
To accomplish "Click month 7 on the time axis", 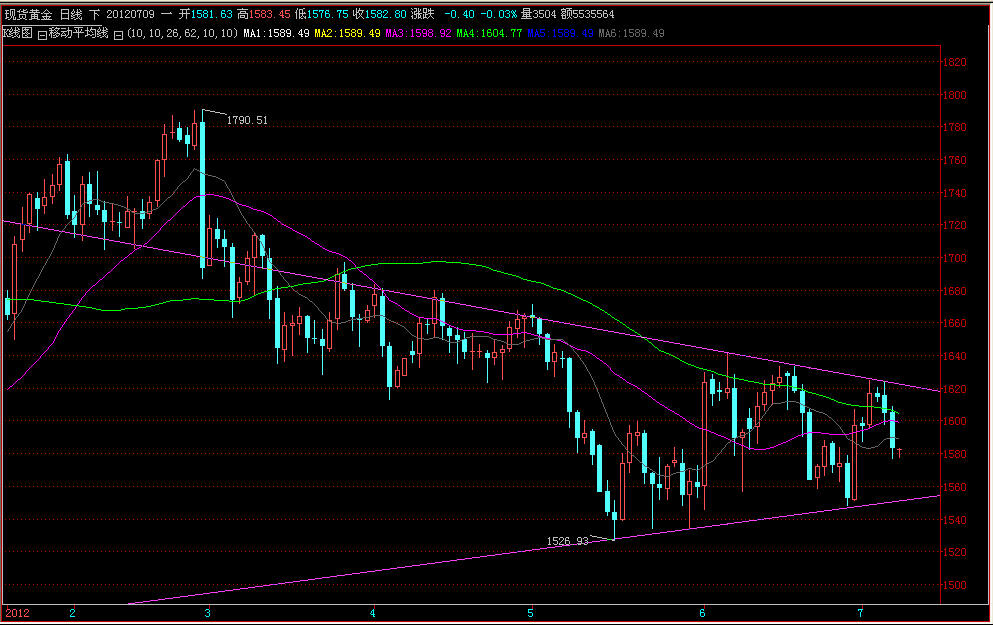I will 860,613.
